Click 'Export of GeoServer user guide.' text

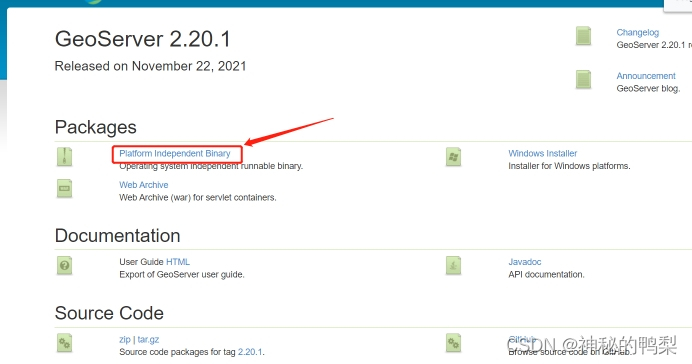182,274
